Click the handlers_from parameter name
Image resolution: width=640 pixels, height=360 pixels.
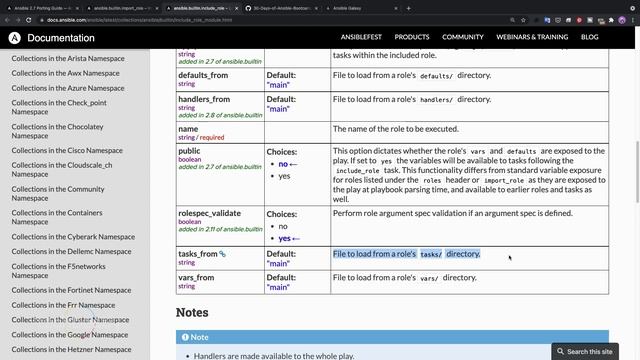pos(204,99)
